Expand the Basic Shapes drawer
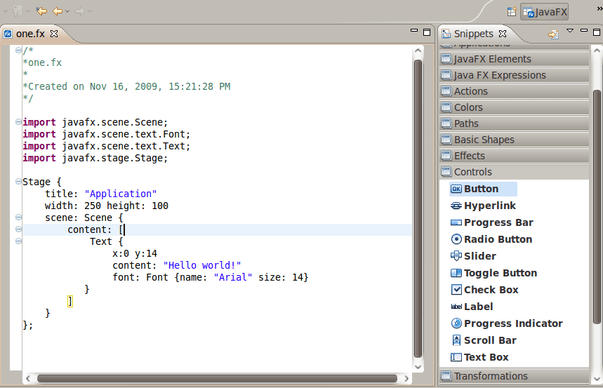 [x=514, y=140]
